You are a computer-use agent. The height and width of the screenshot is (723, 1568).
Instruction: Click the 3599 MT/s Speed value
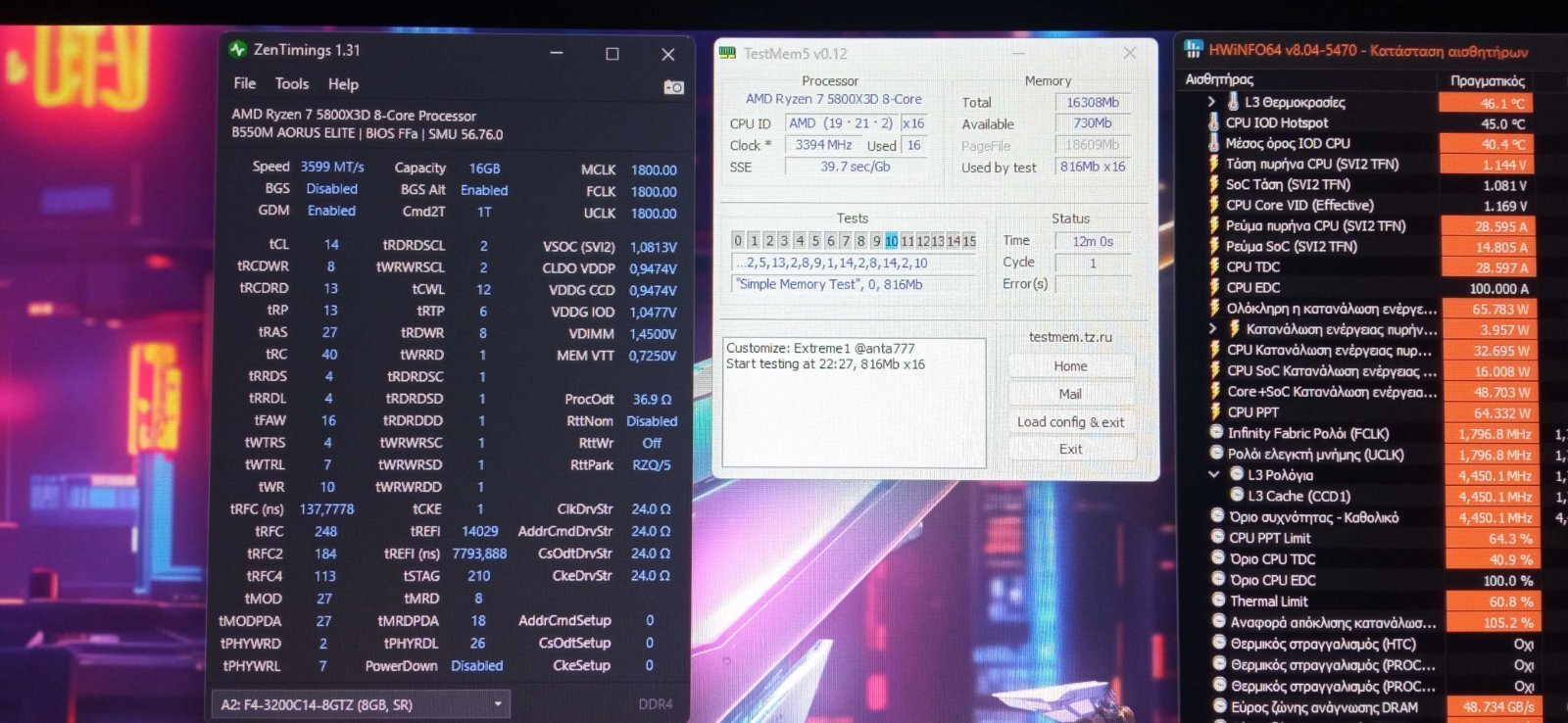(332, 167)
